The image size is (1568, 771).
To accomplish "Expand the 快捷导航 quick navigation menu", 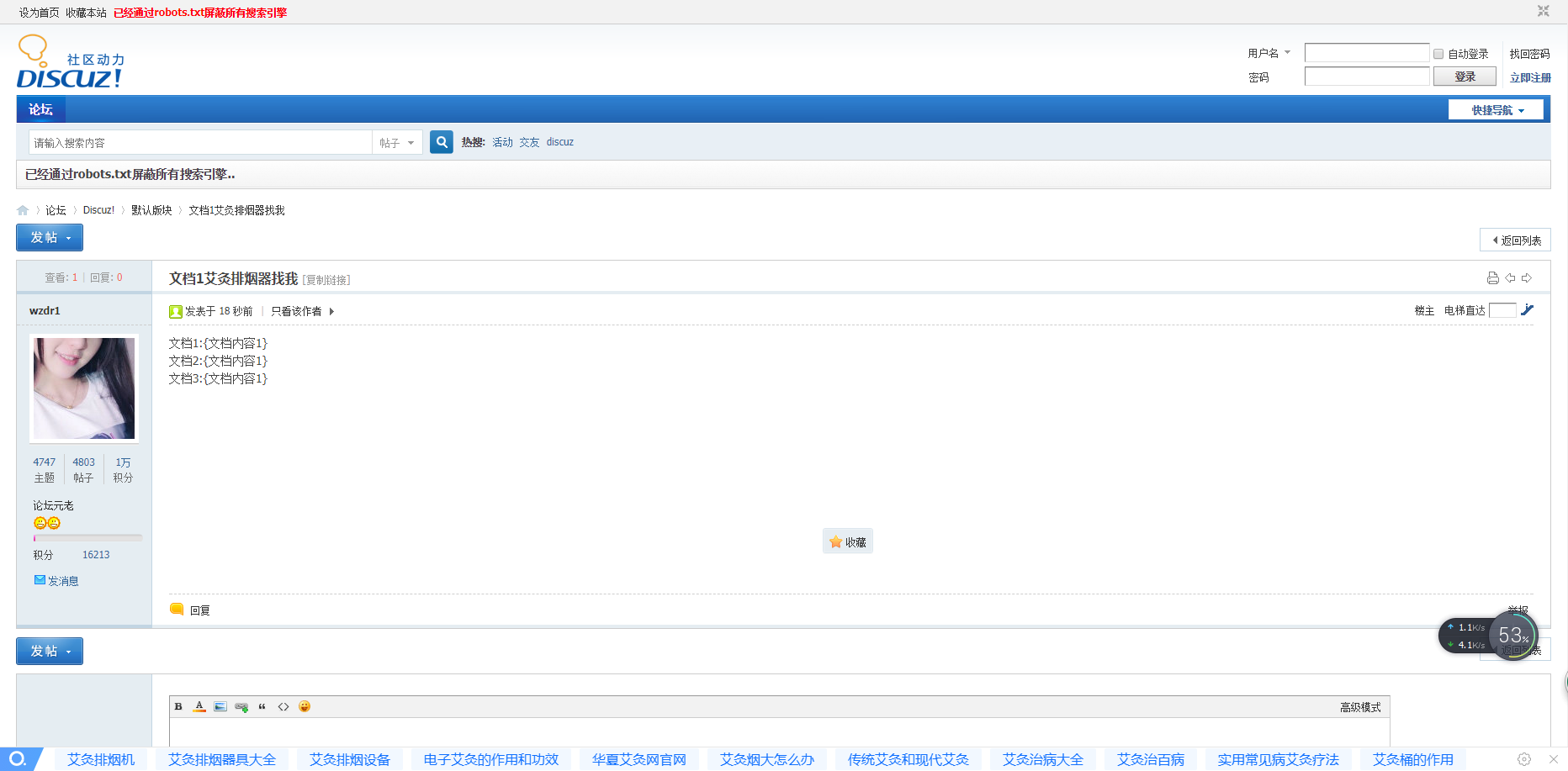I will [1496, 110].
